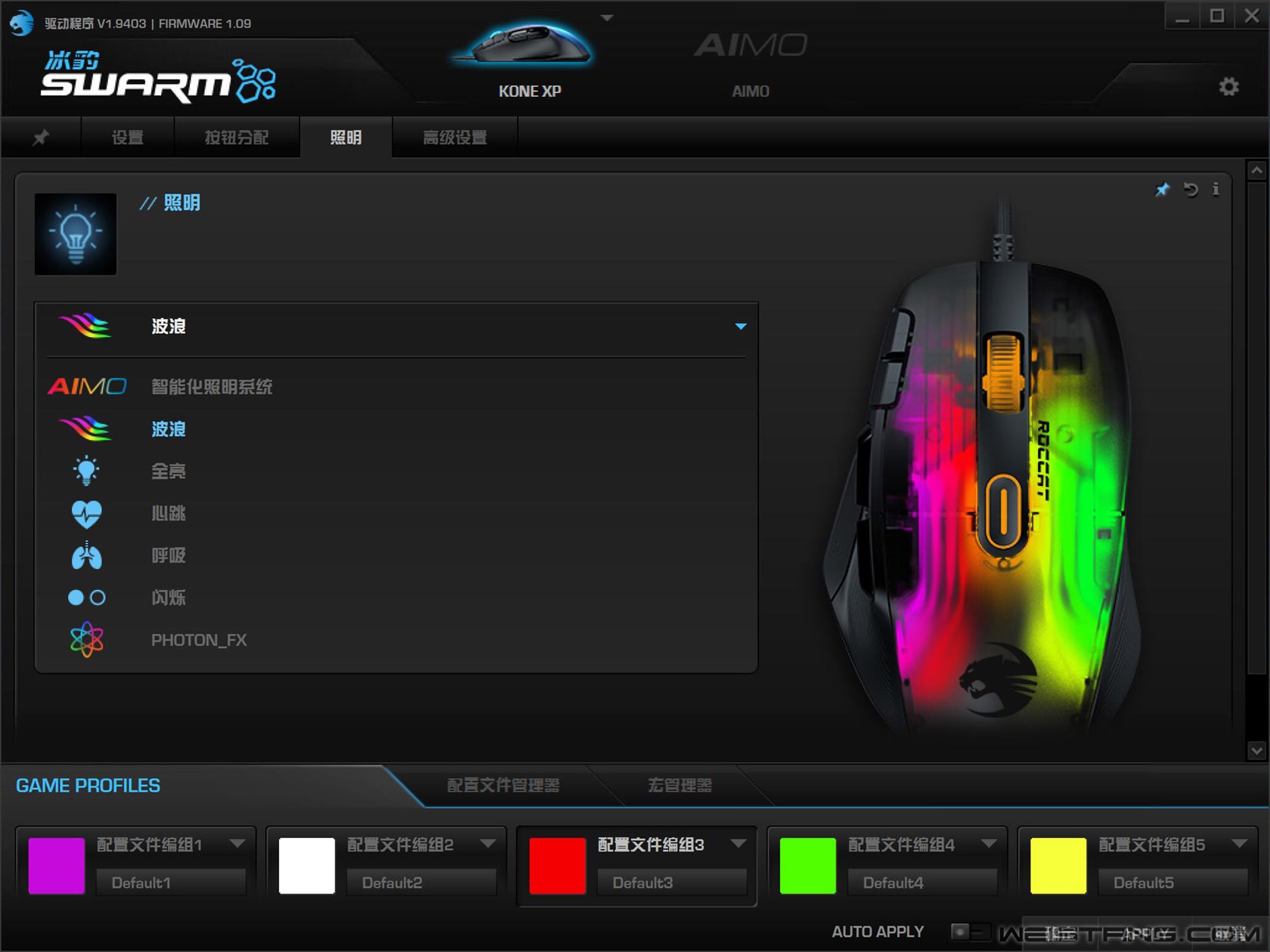Collapse the 波浪 lighting effect dropdown
1270x952 pixels.
(x=741, y=326)
